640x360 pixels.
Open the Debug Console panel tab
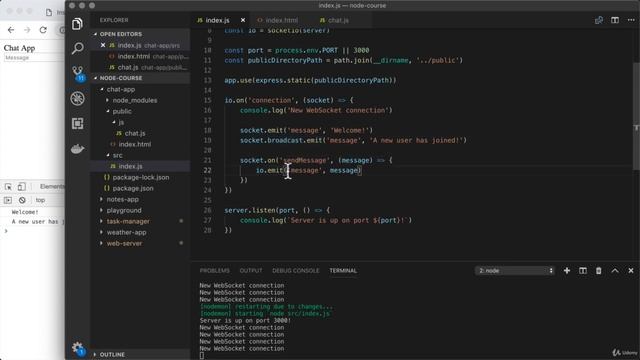[x=296, y=271]
